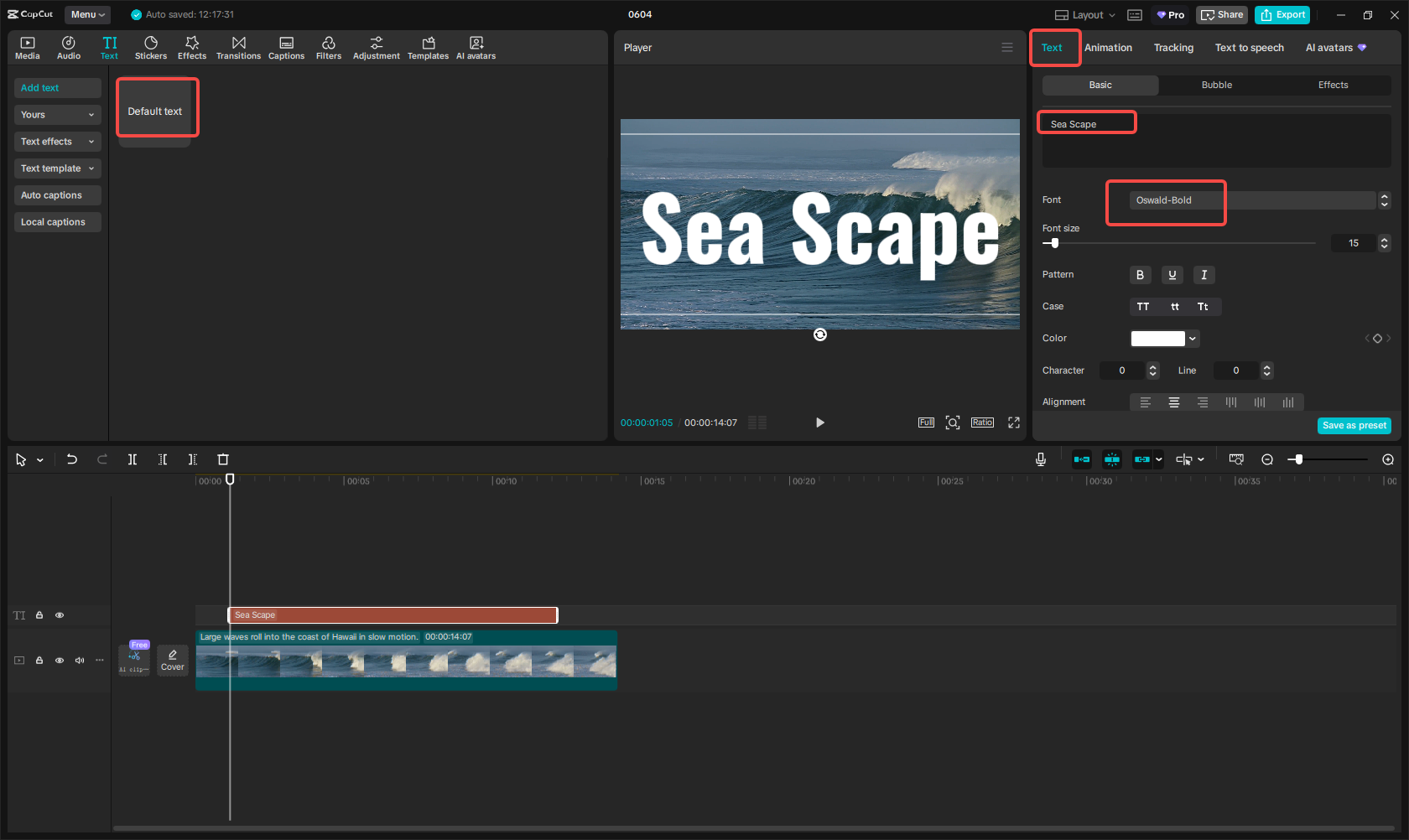Toggle bold text pattern
This screenshot has width=1409, height=840.
pos(1140,275)
